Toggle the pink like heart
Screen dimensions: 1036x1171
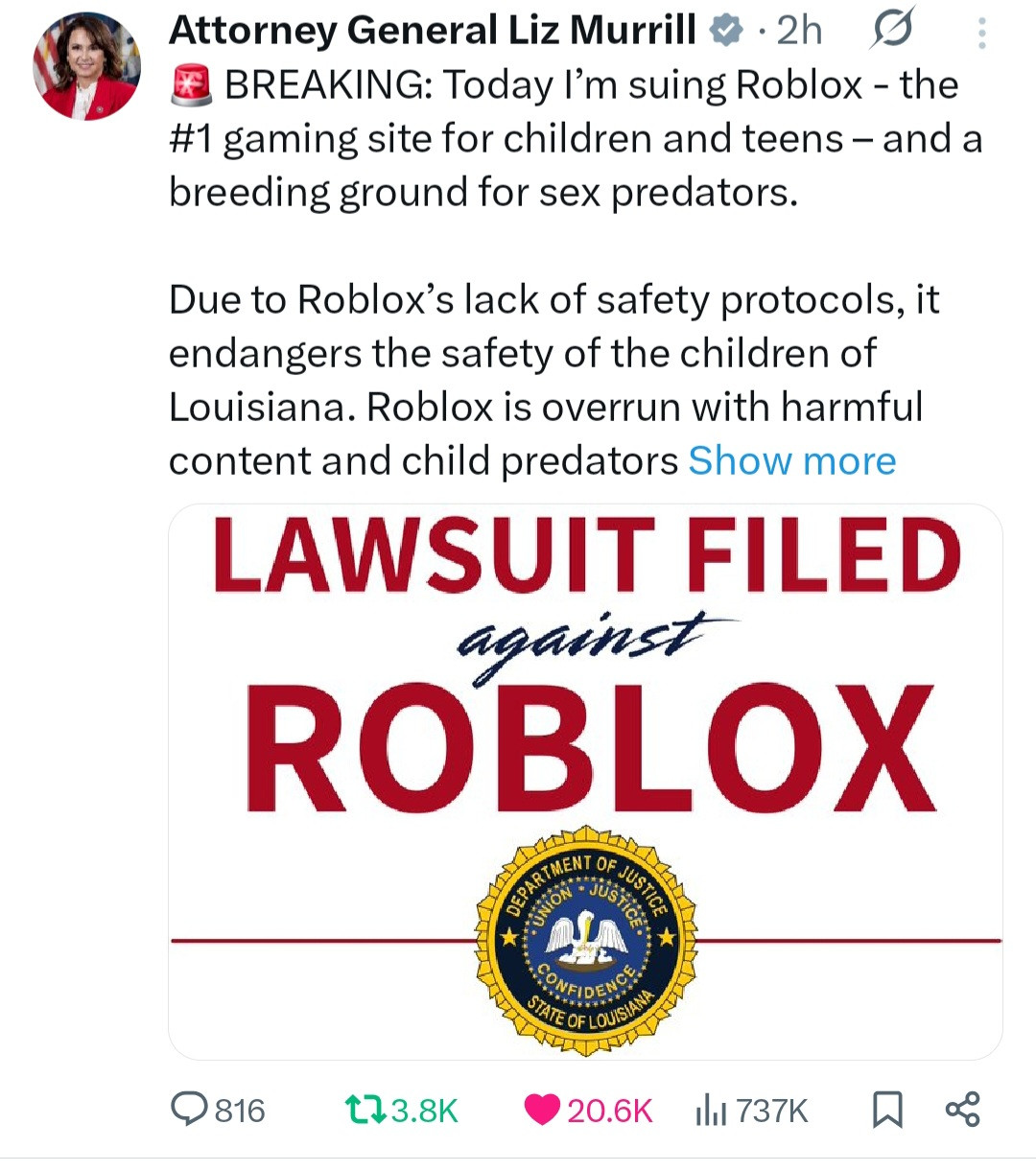pos(542,1110)
